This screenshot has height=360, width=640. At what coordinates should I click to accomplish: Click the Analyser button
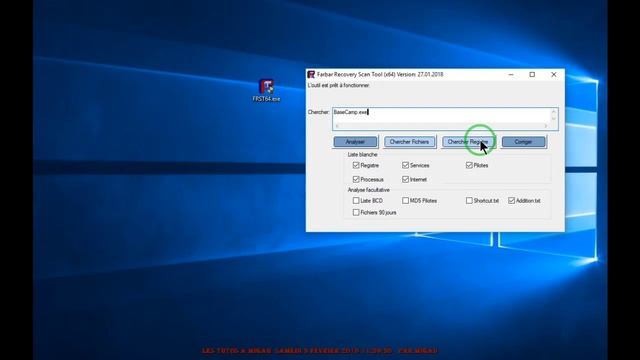[x=355, y=142]
